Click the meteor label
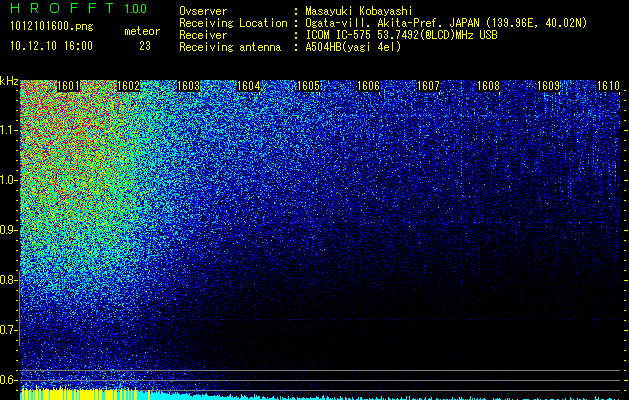 (x=142, y=31)
